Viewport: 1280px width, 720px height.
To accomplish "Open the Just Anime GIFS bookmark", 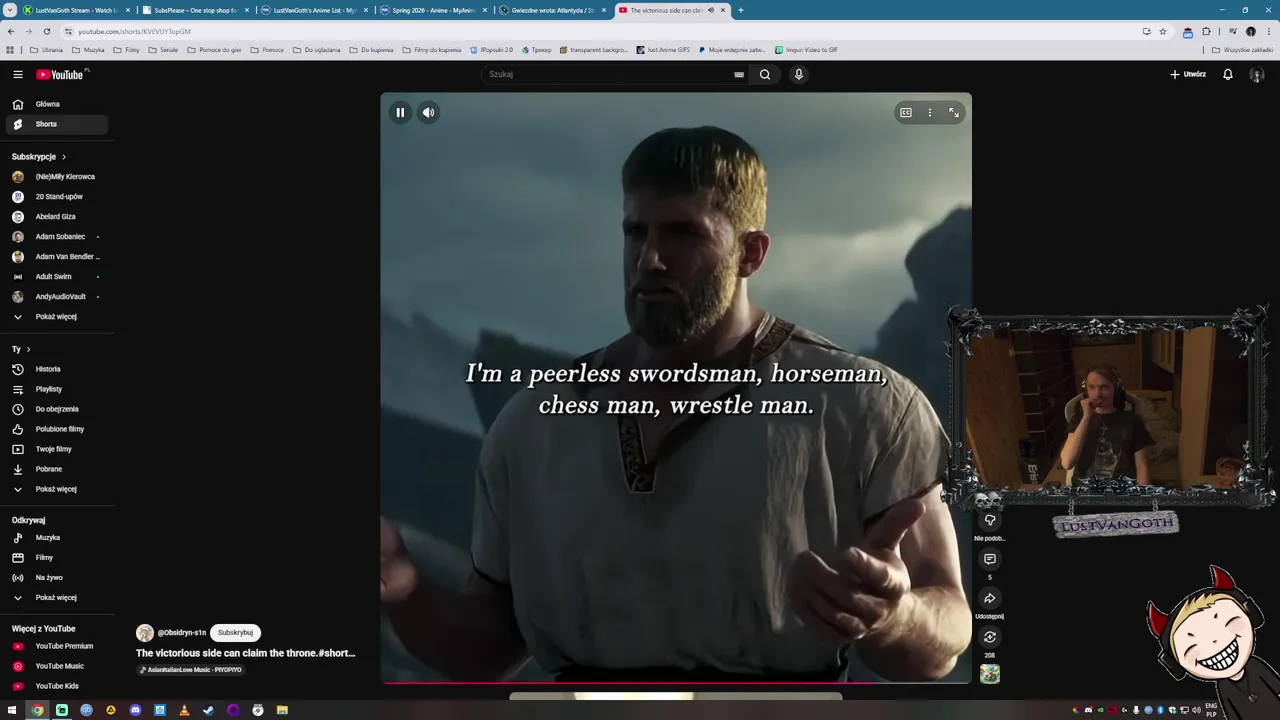I will pyautogui.click(x=663, y=50).
